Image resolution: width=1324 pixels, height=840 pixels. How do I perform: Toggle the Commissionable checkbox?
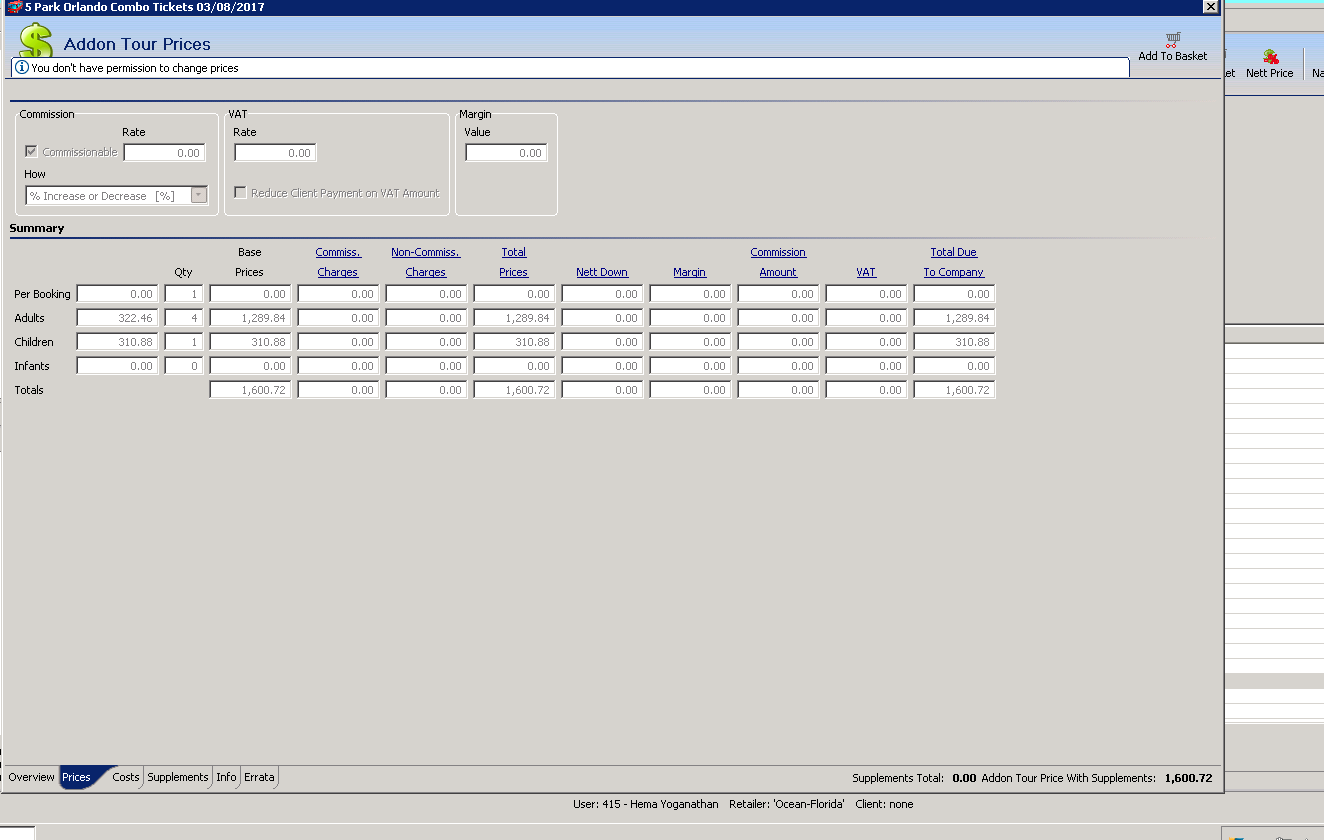(x=32, y=152)
